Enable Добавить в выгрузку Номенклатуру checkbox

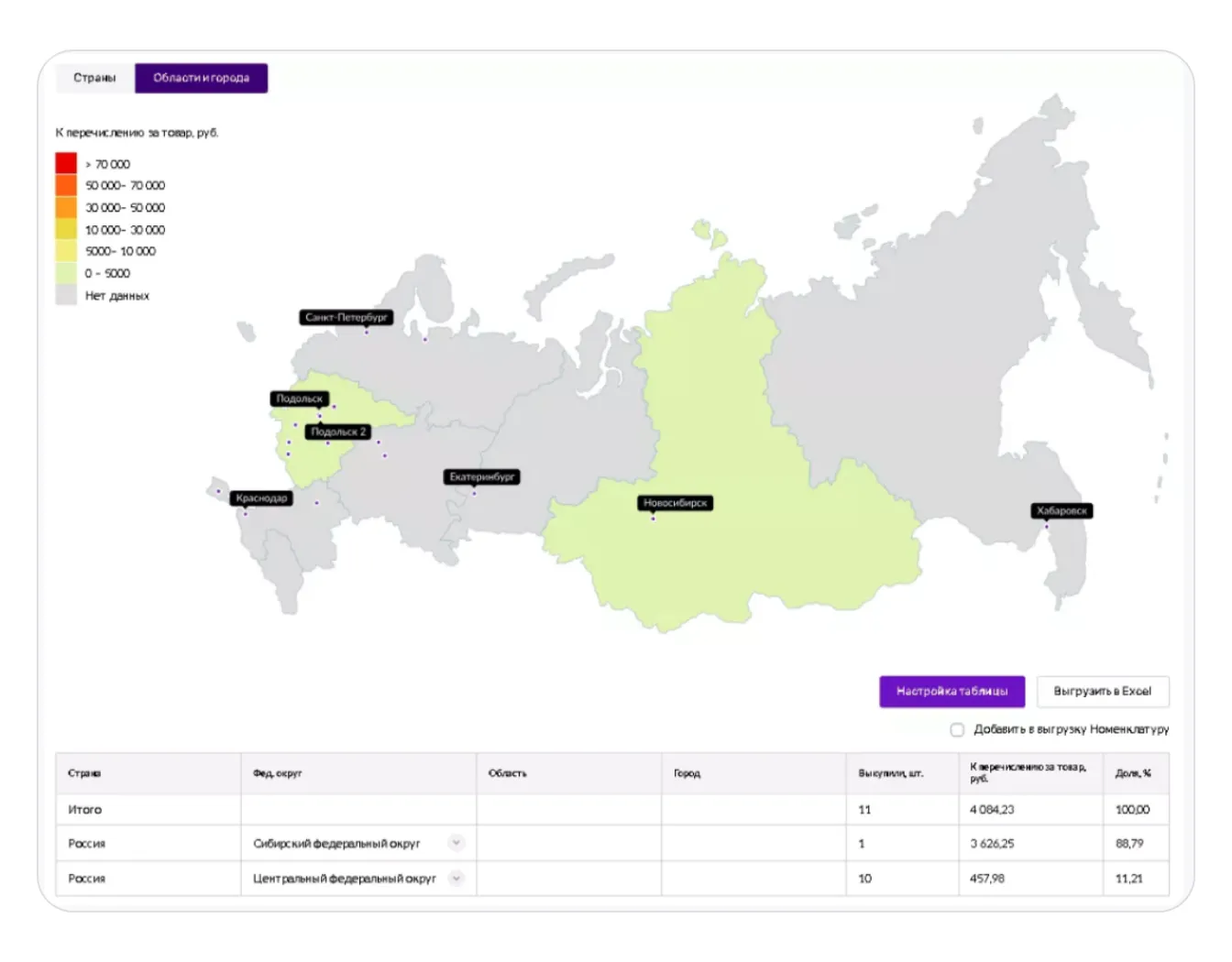(957, 730)
